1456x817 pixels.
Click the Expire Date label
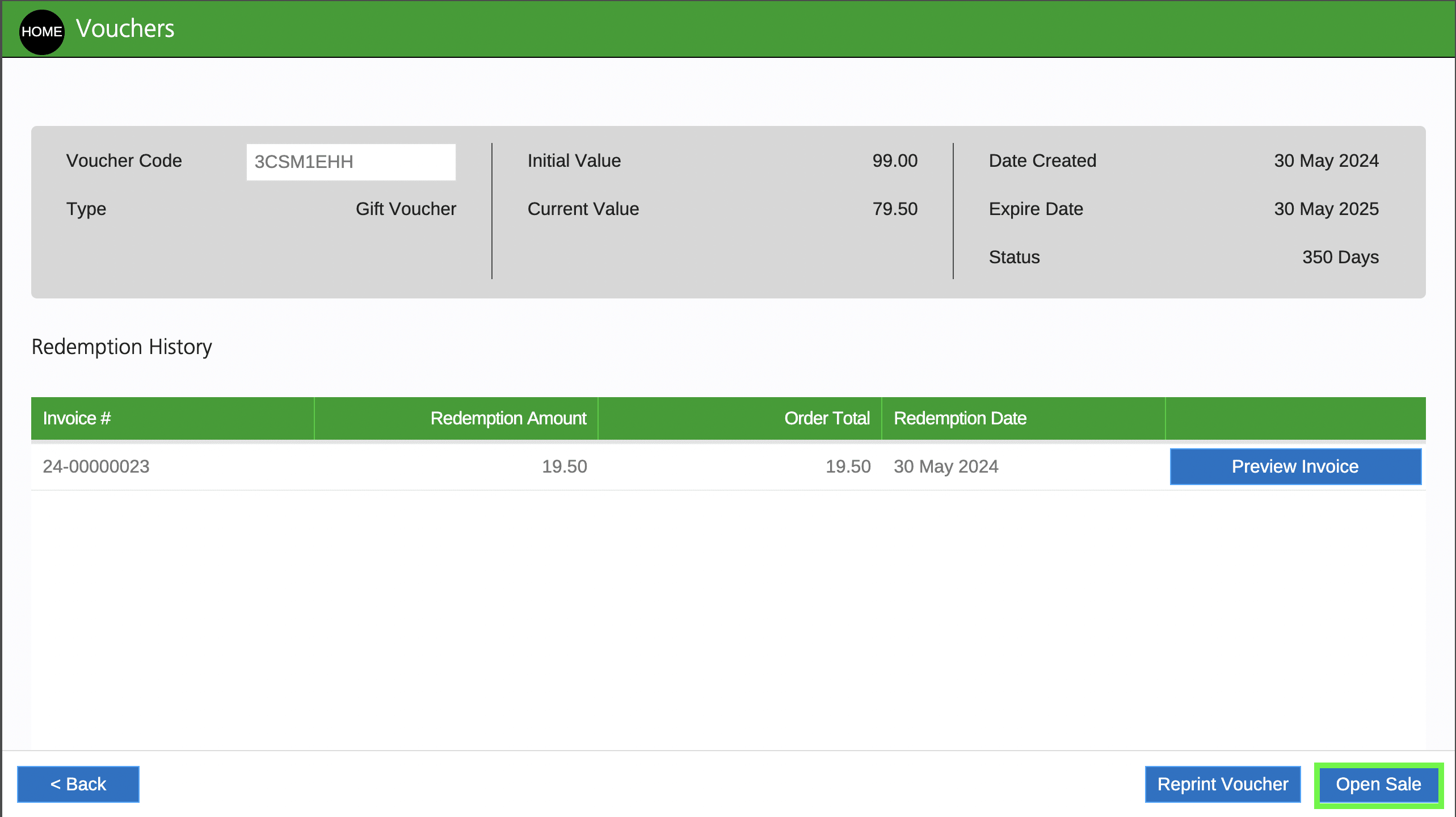1036,209
